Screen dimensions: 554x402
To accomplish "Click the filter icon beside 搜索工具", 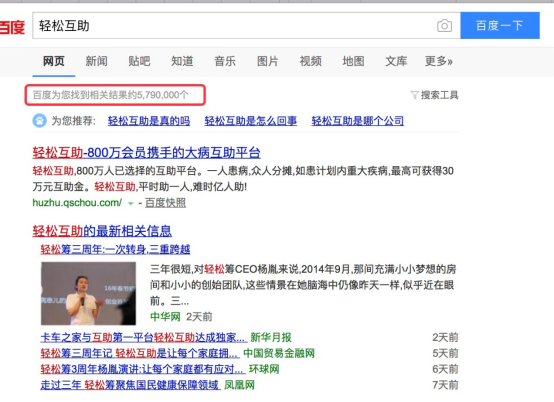I will tap(414, 95).
